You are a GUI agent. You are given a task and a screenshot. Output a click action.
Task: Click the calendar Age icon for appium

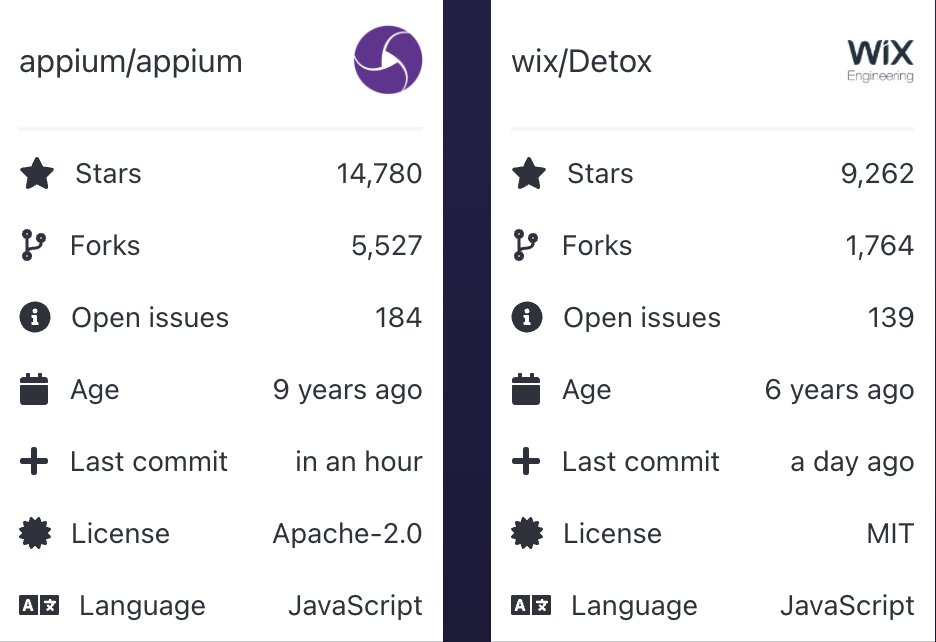pos(34,389)
